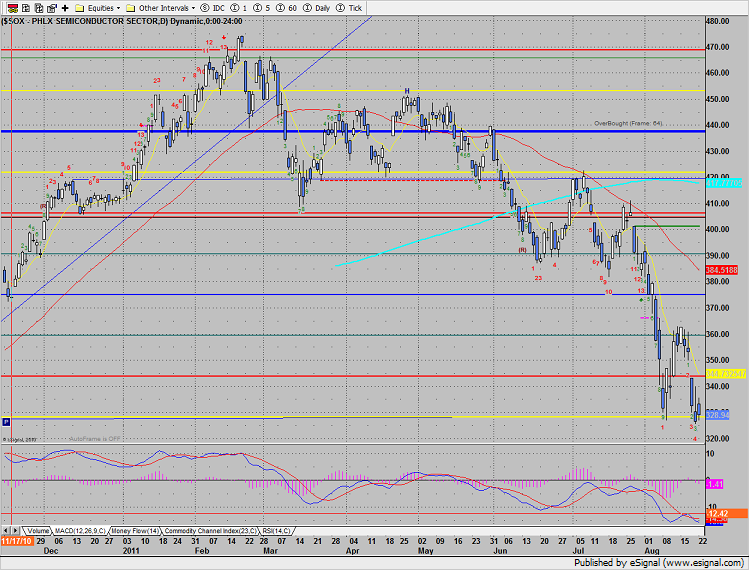Open the Commodity Channel Index(23,C) tab

pyautogui.click(x=210, y=531)
